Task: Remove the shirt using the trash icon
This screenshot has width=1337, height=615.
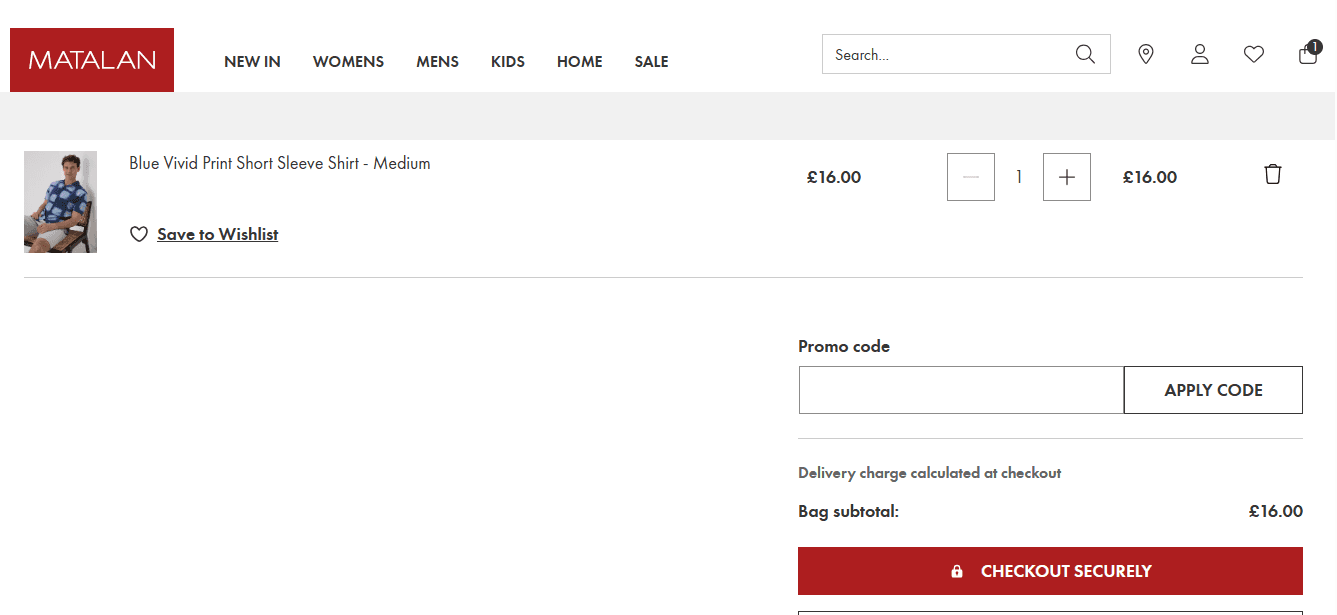Action: 1272,174
